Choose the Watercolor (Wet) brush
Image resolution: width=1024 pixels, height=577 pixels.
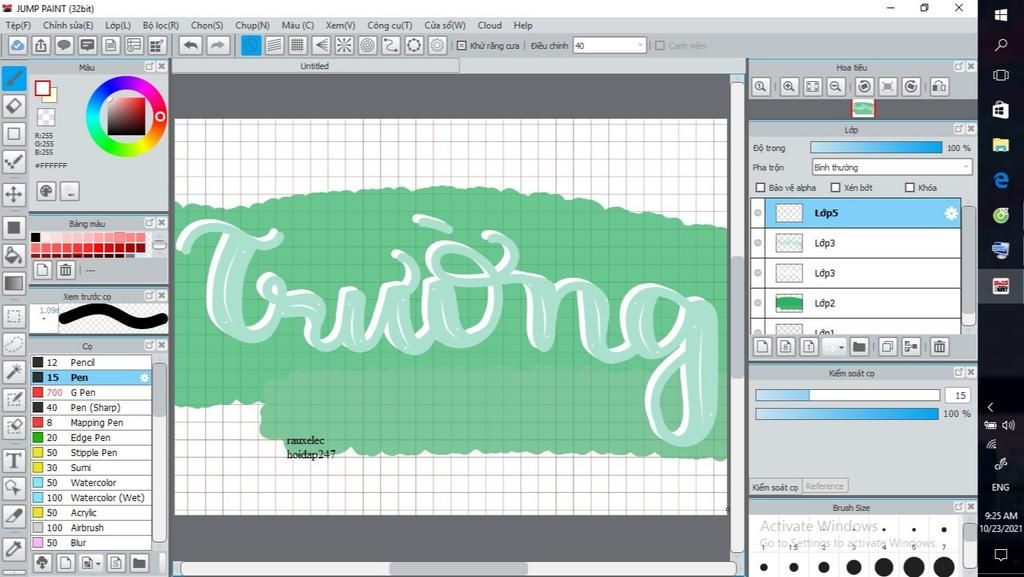tap(91, 497)
